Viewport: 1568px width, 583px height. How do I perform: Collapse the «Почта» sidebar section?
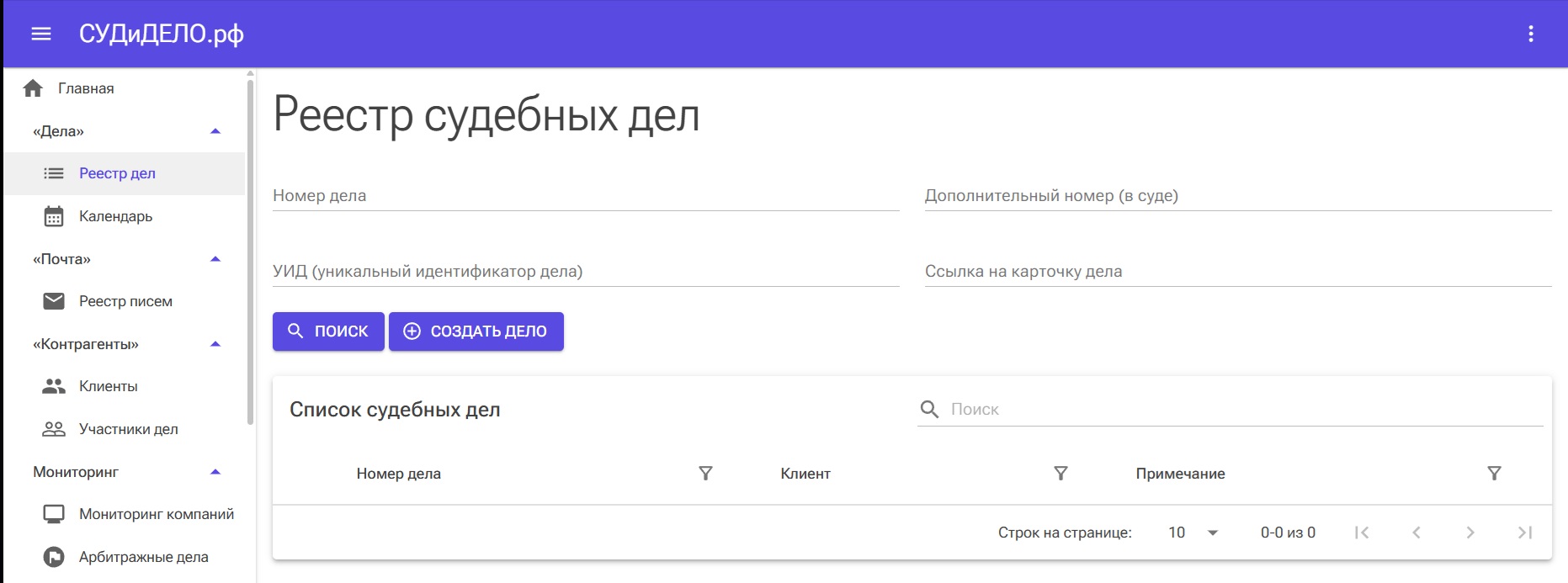(215, 259)
